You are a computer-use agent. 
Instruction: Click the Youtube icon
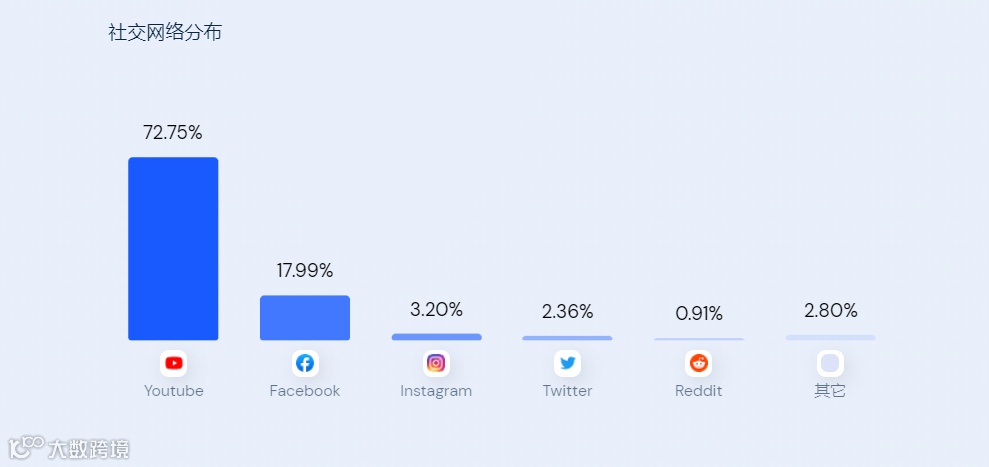tap(174, 363)
